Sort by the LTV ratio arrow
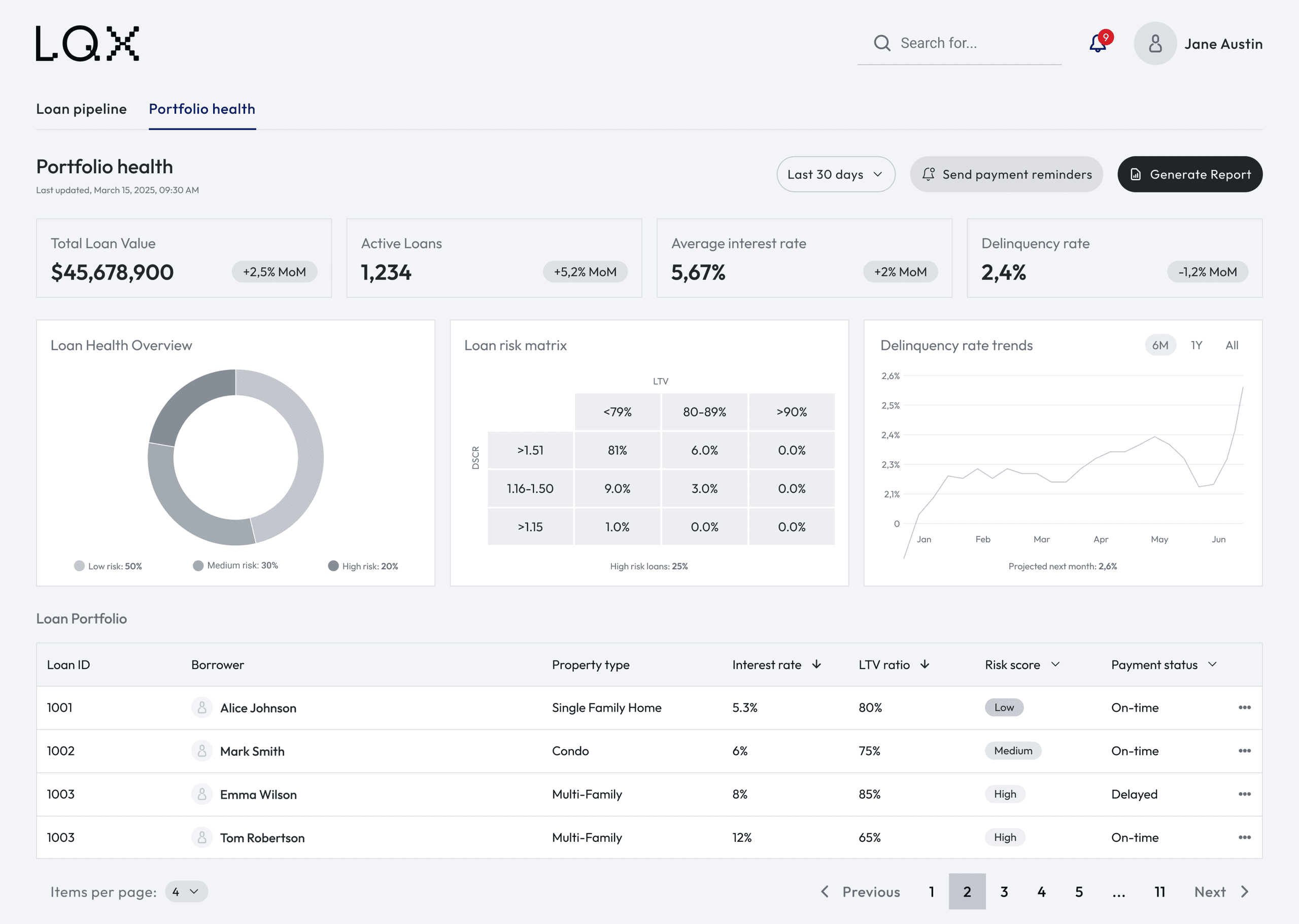The image size is (1299, 924). click(x=925, y=664)
